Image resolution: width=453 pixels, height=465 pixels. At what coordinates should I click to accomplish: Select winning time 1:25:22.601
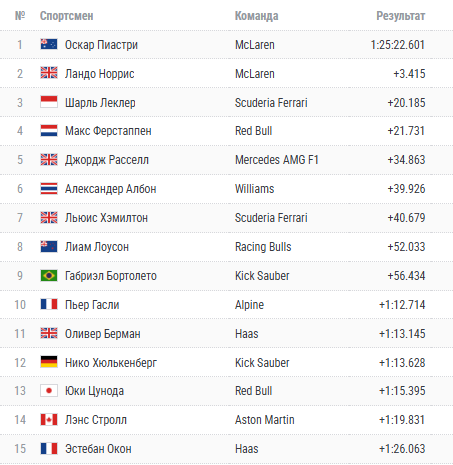tap(398, 45)
